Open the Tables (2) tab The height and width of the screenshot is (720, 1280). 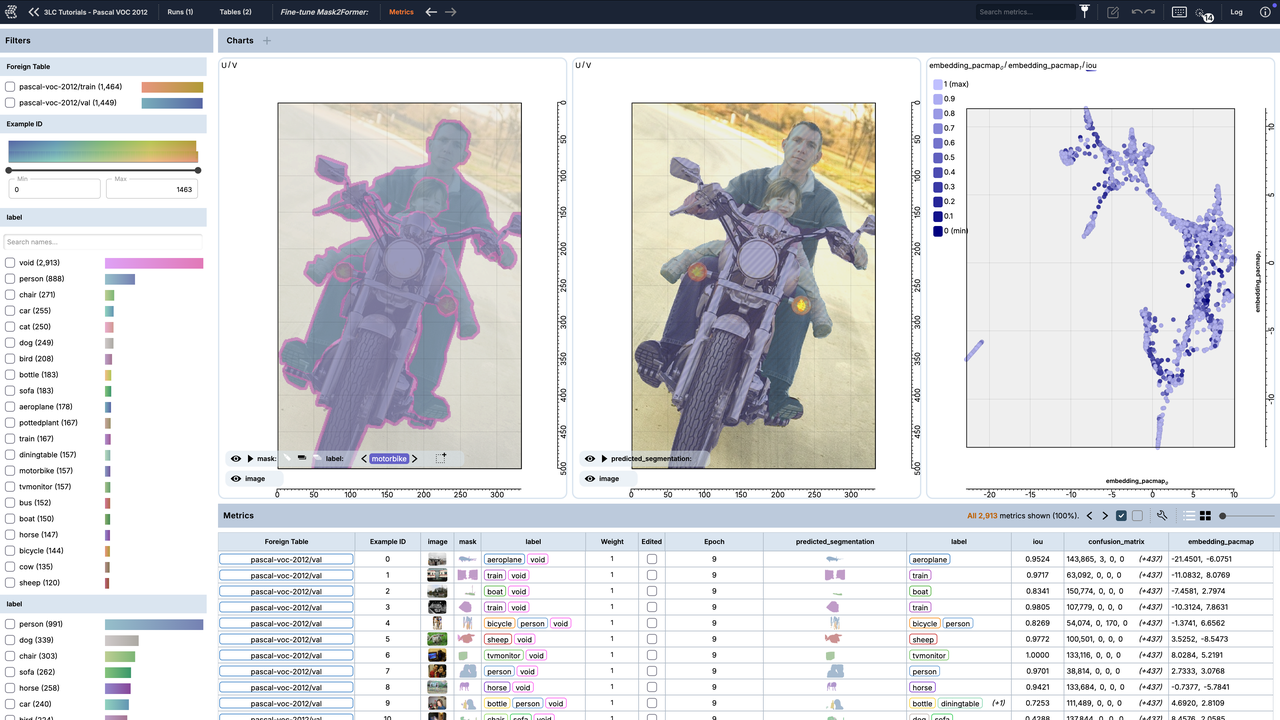236,12
